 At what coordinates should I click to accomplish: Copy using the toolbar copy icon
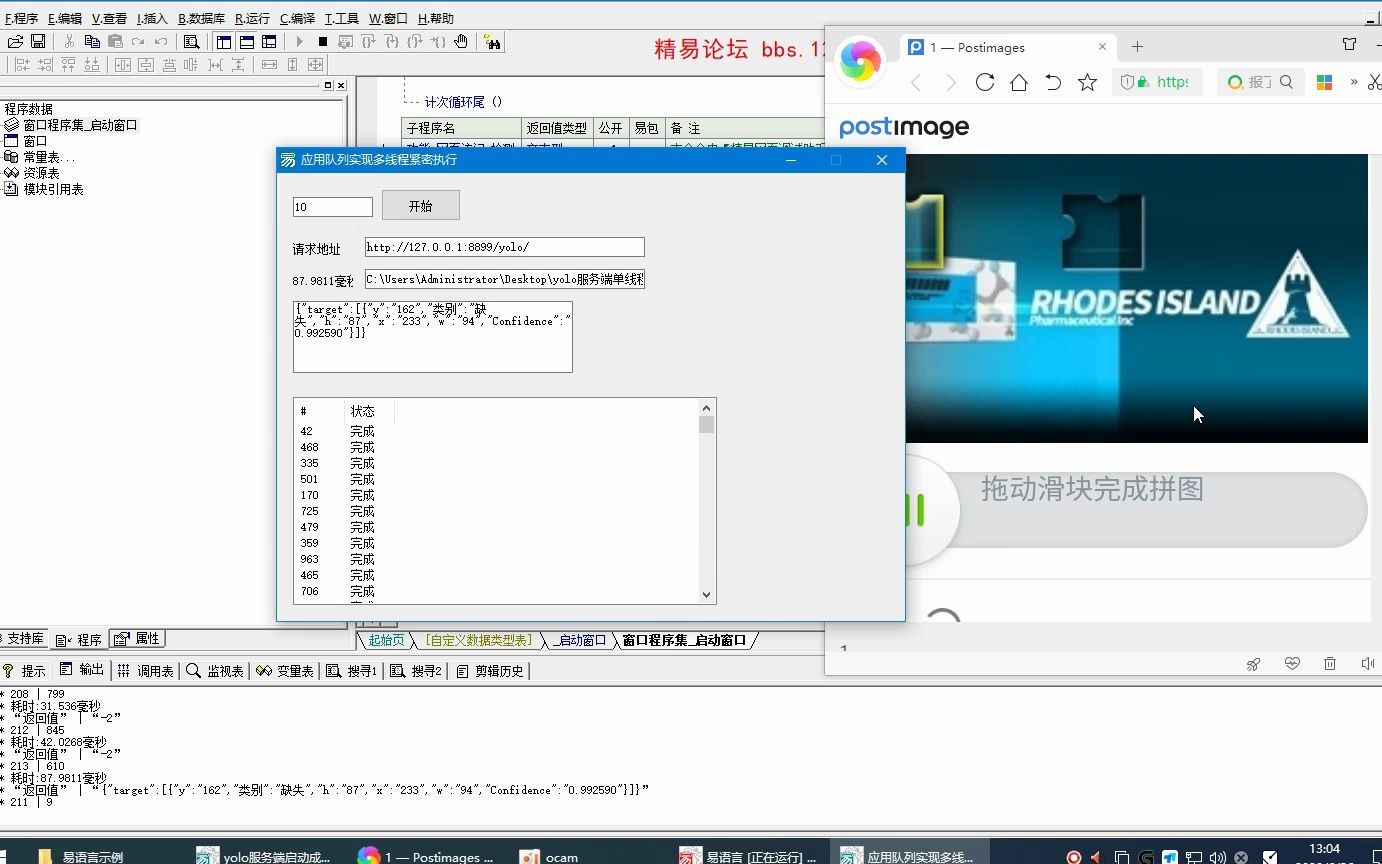pos(92,41)
